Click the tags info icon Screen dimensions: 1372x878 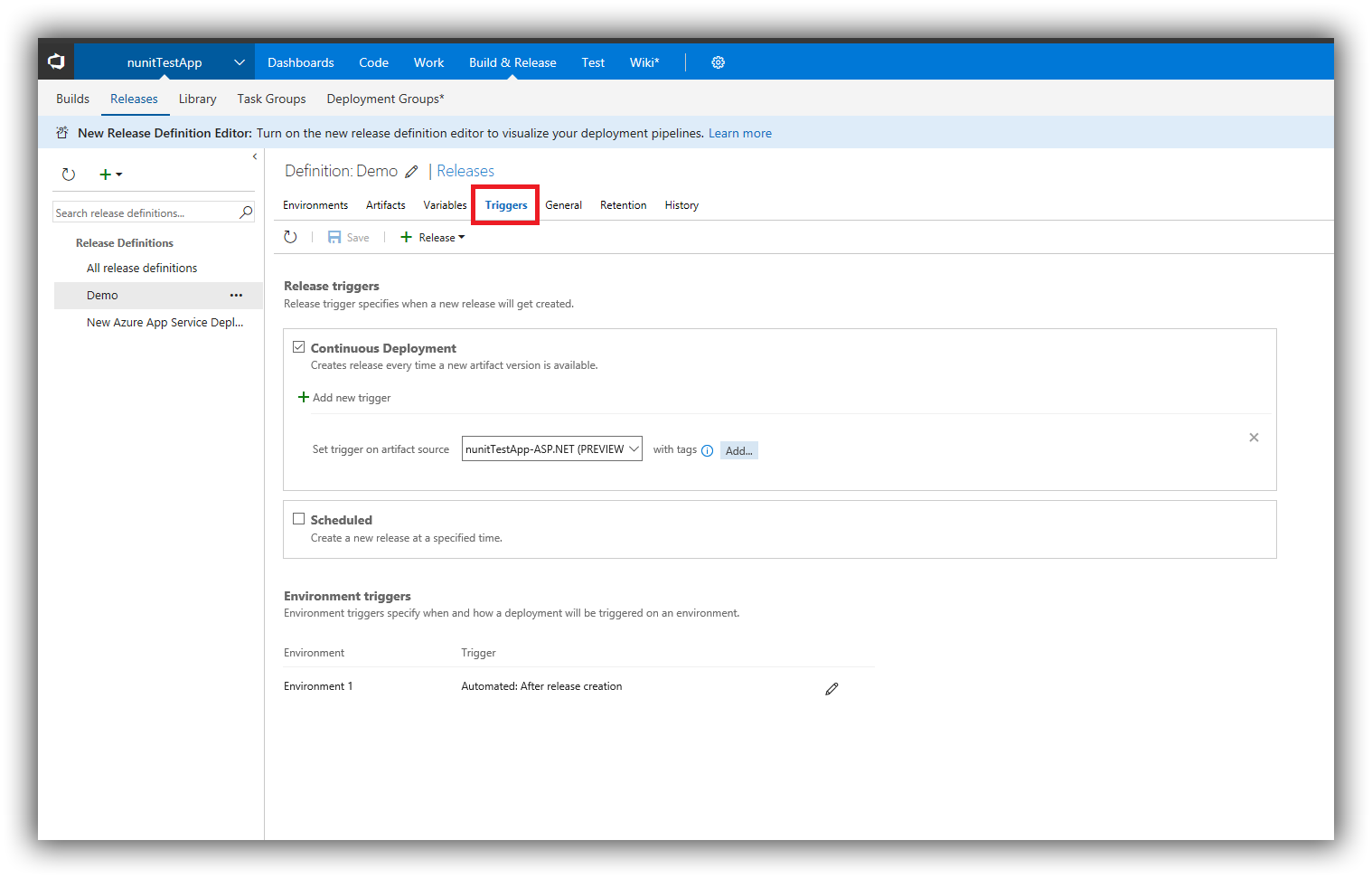pos(707,450)
